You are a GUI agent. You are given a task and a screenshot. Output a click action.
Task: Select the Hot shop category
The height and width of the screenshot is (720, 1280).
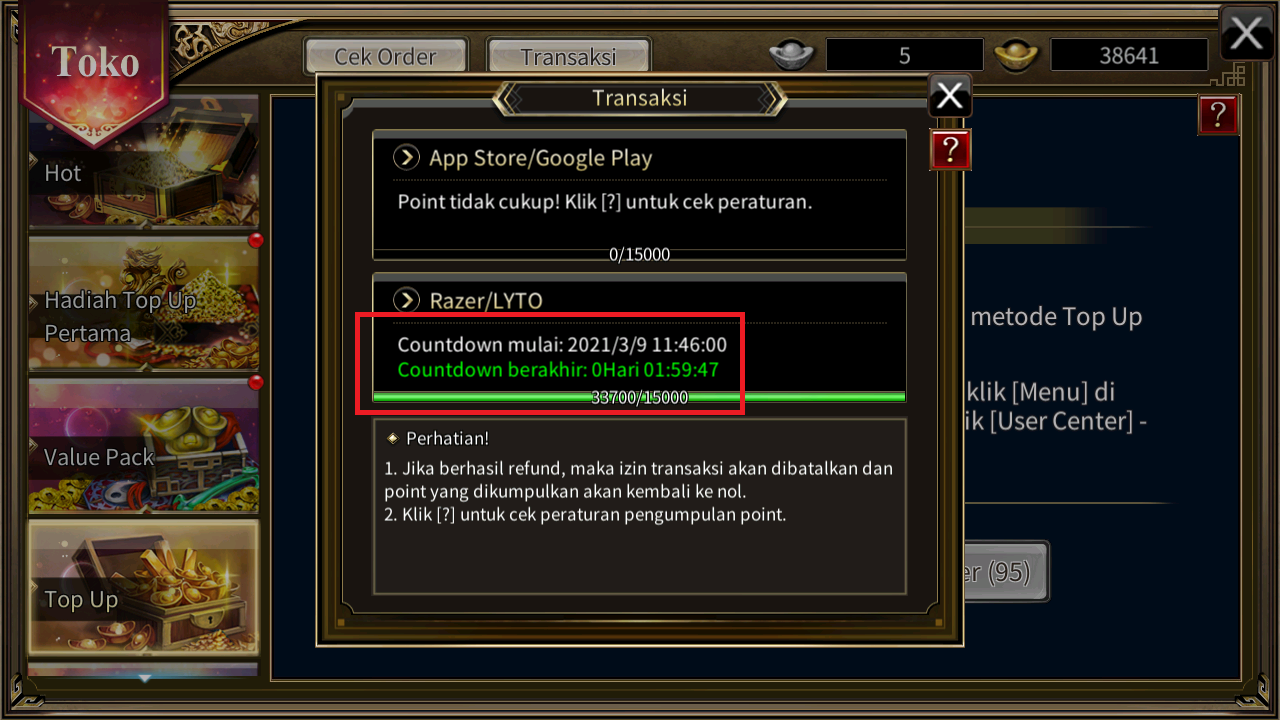(x=144, y=162)
